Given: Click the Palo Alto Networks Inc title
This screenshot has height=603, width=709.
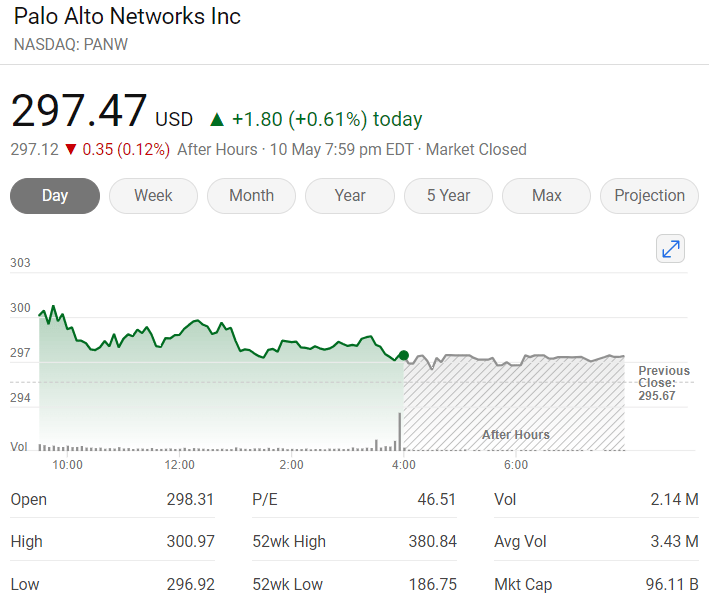Looking at the screenshot, I should [127, 17].
